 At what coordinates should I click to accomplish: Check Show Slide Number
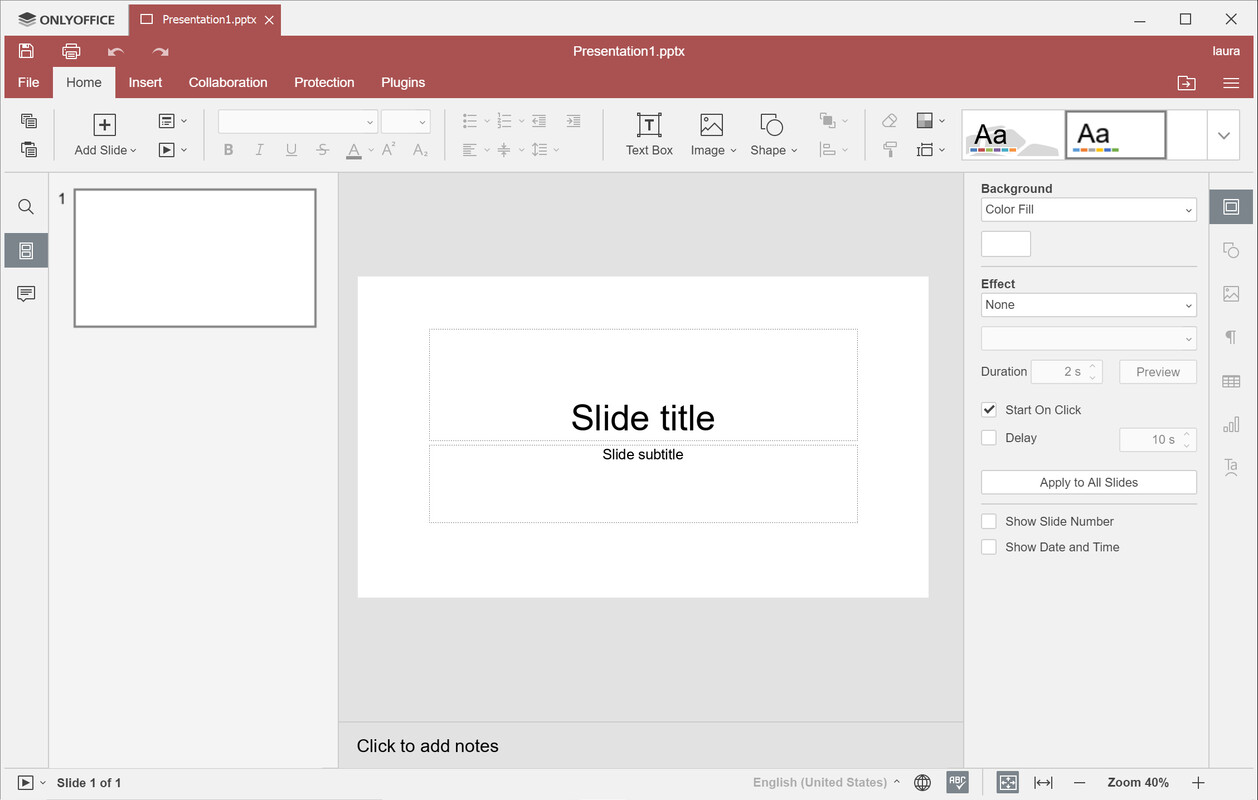(989, 521)
